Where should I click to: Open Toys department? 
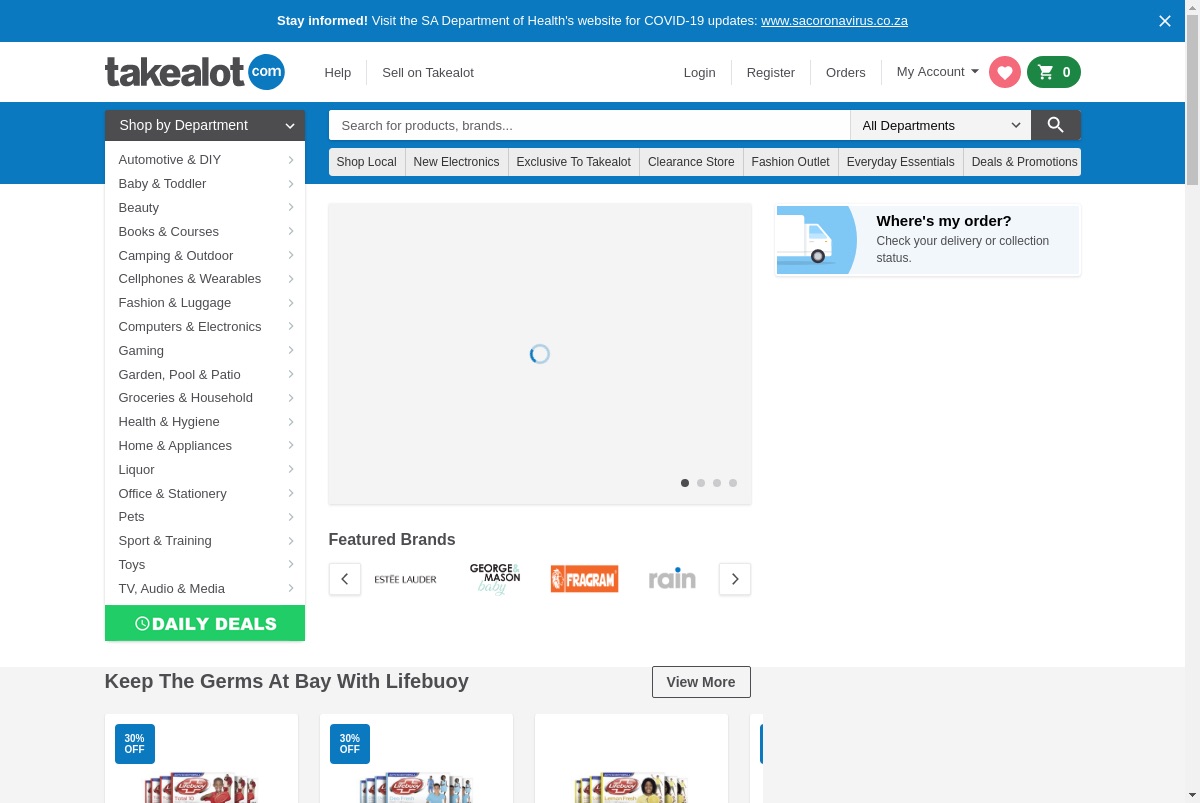click(x=205, y=565)
